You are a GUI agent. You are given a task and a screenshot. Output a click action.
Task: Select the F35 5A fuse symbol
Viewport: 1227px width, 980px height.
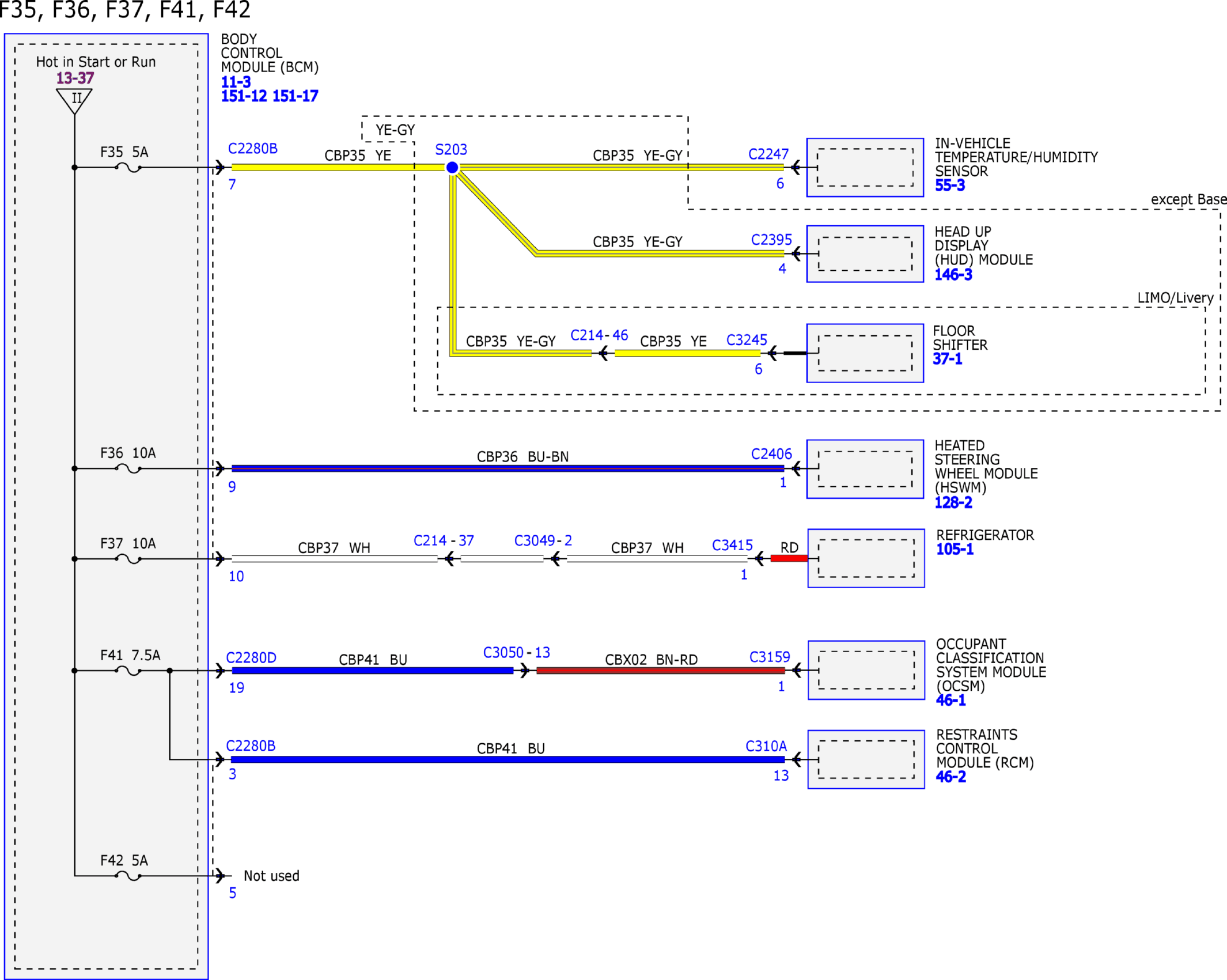[x=128, y=168]
